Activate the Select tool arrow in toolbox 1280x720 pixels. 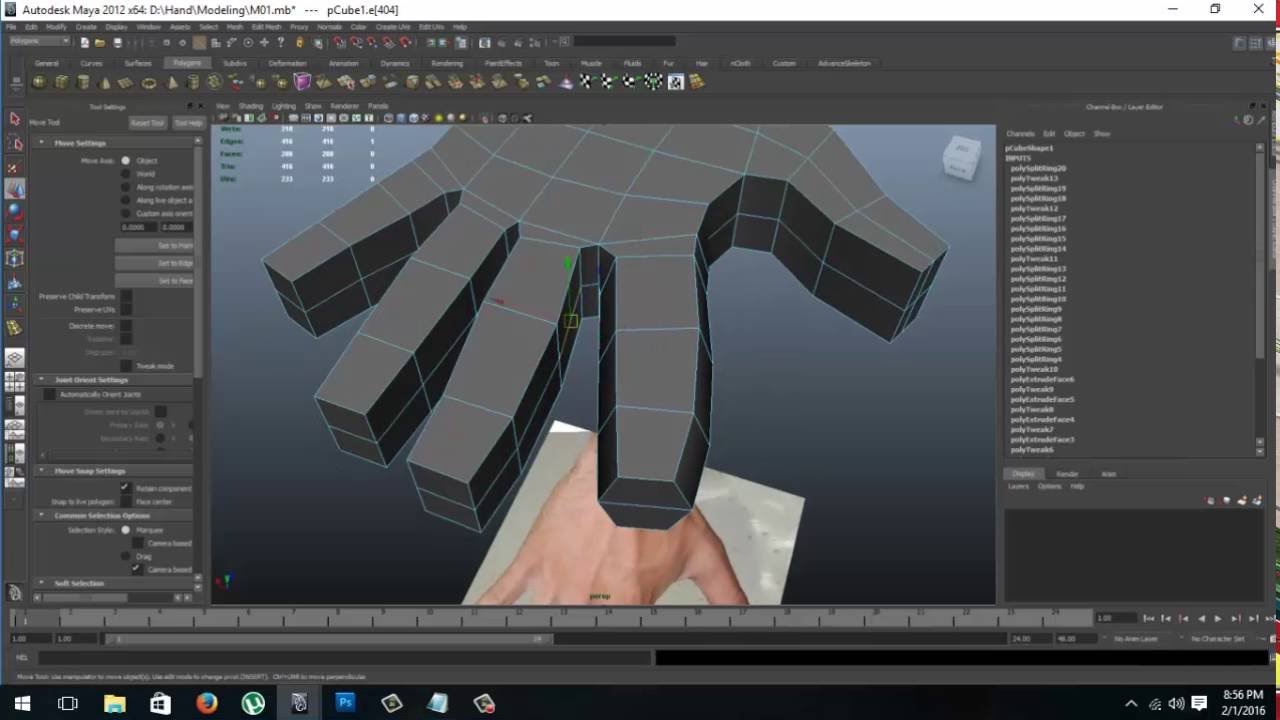(x=14, y=119)
